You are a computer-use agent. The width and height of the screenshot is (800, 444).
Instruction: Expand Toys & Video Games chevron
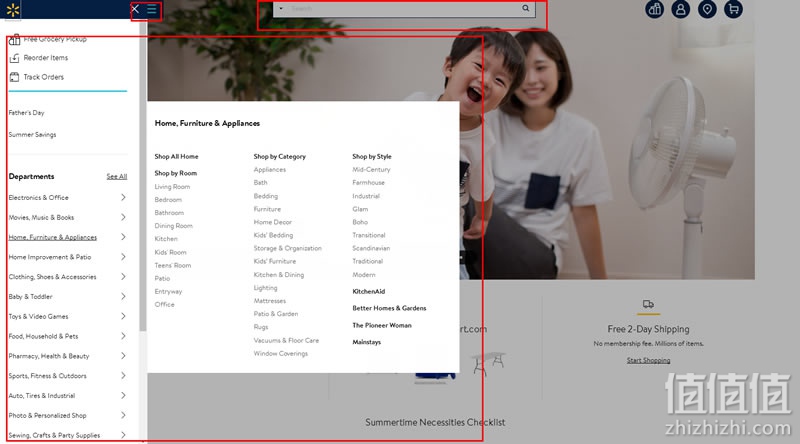(123, 316)
